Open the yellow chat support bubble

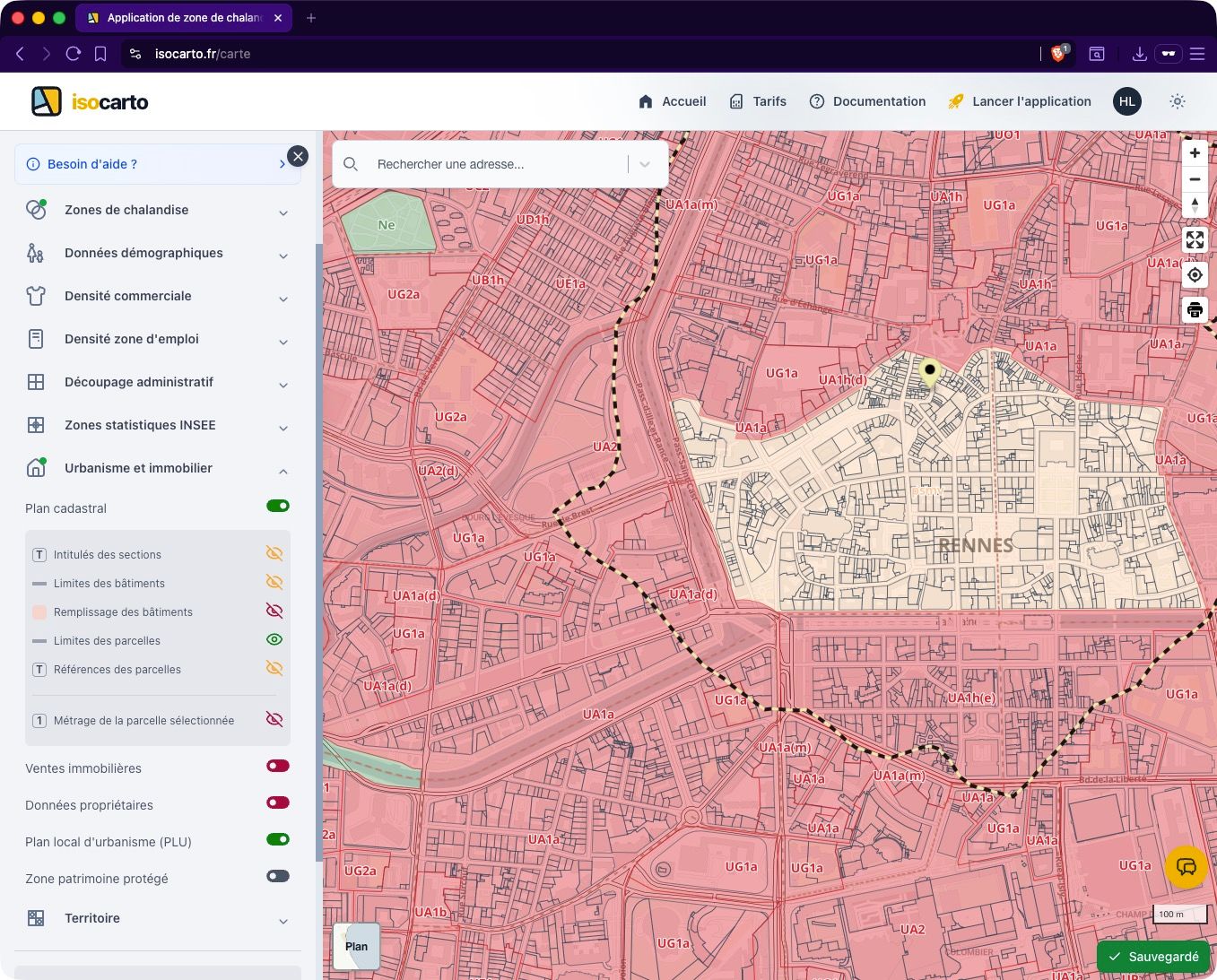[x=1186, y=867]
